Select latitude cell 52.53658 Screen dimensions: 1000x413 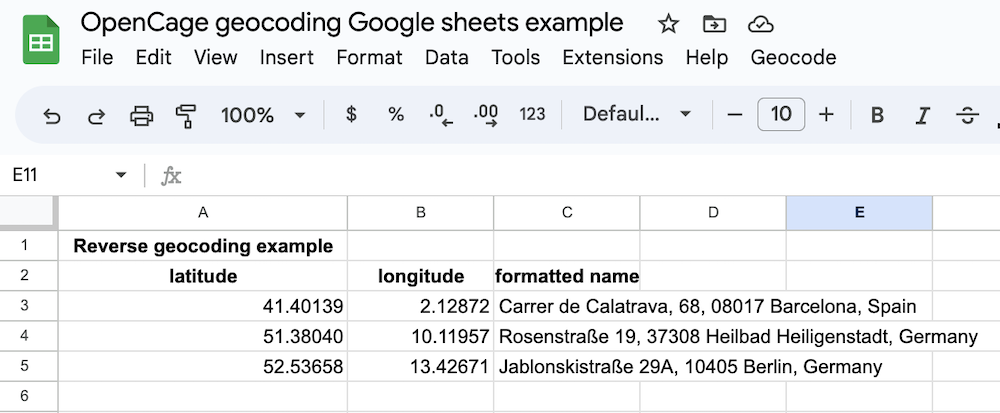pyautogui.click(x=203, y=366)
